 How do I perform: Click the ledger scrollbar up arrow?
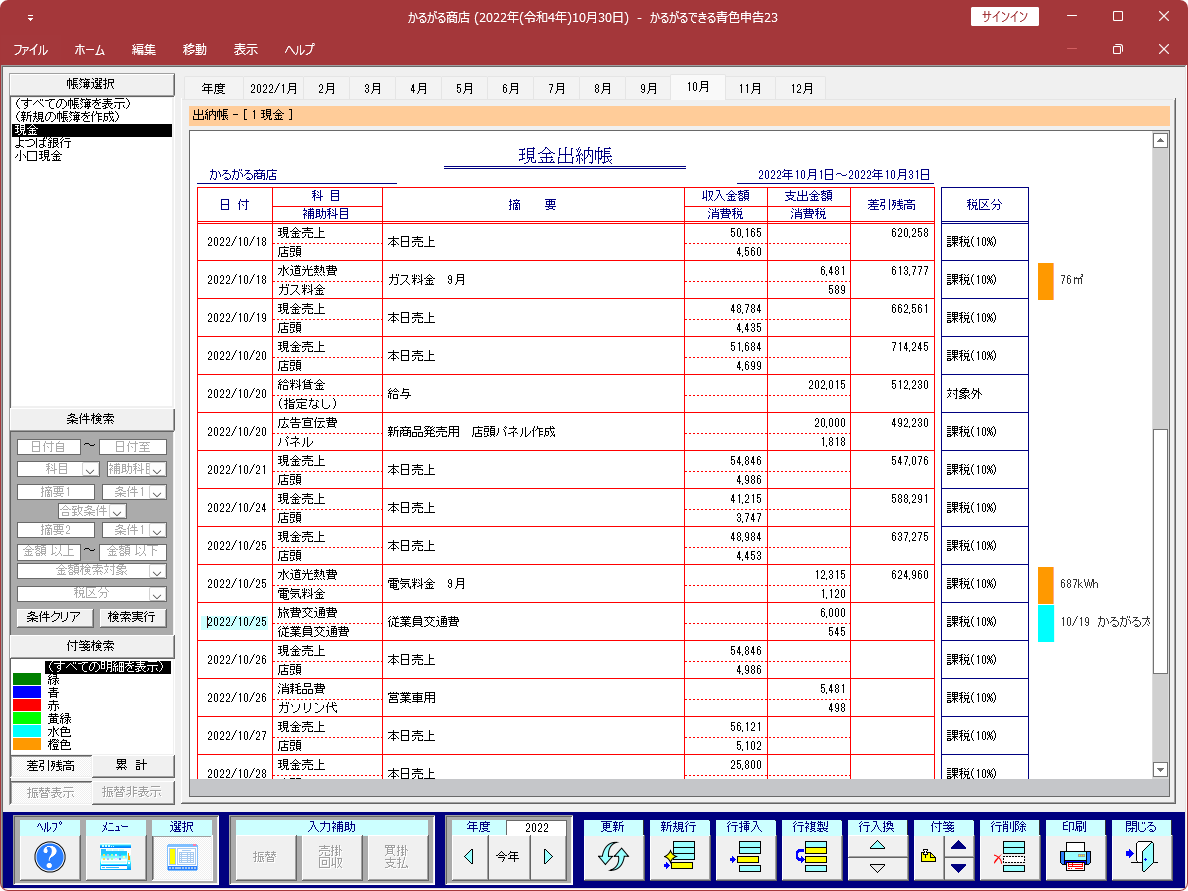1160,140
